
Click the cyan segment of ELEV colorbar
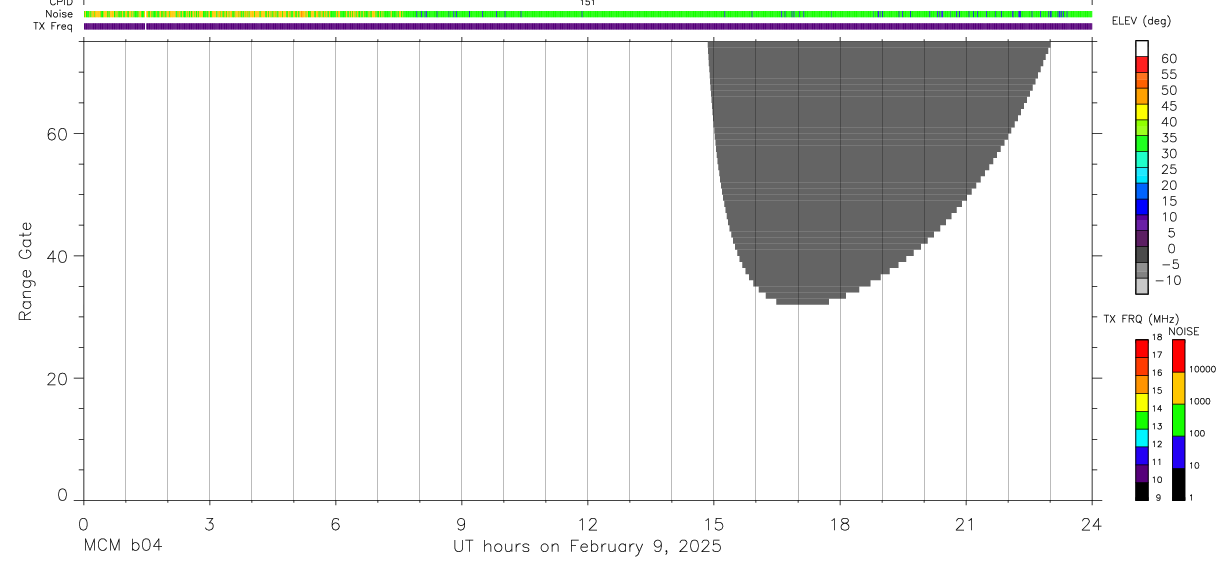click(x=1142, y=174)
